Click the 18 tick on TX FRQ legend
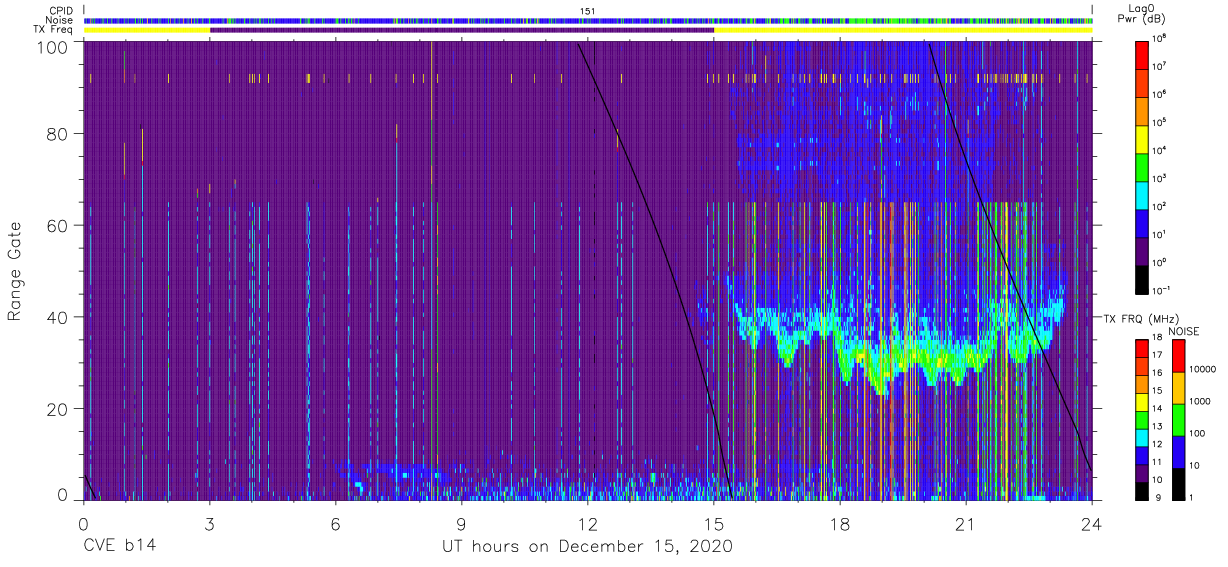1228x567 pixels. (x=1159, y=338)
